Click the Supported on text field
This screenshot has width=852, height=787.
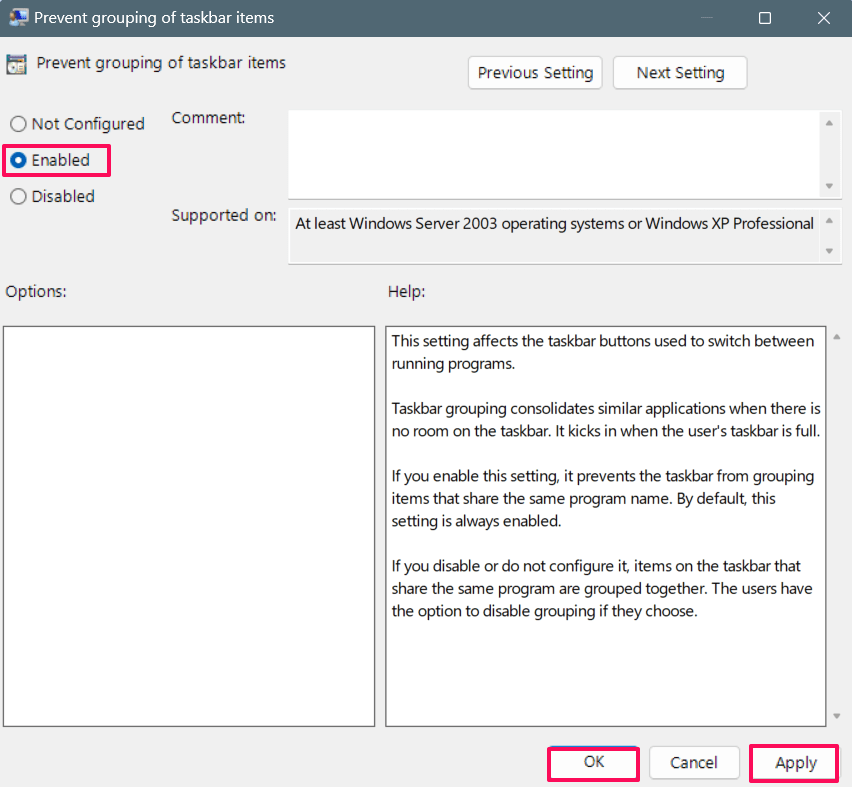click(x=554, y=236)
